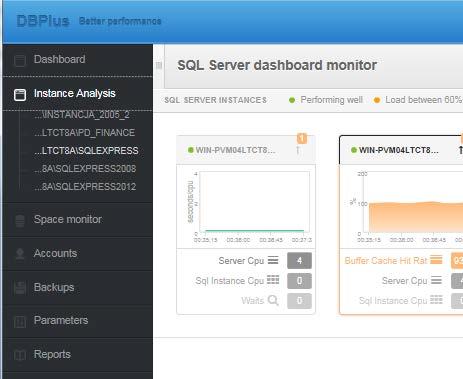Viewport: 463px width, 379px height.
Task: Go to Space monitor section
Action: [x=68, y=219]
